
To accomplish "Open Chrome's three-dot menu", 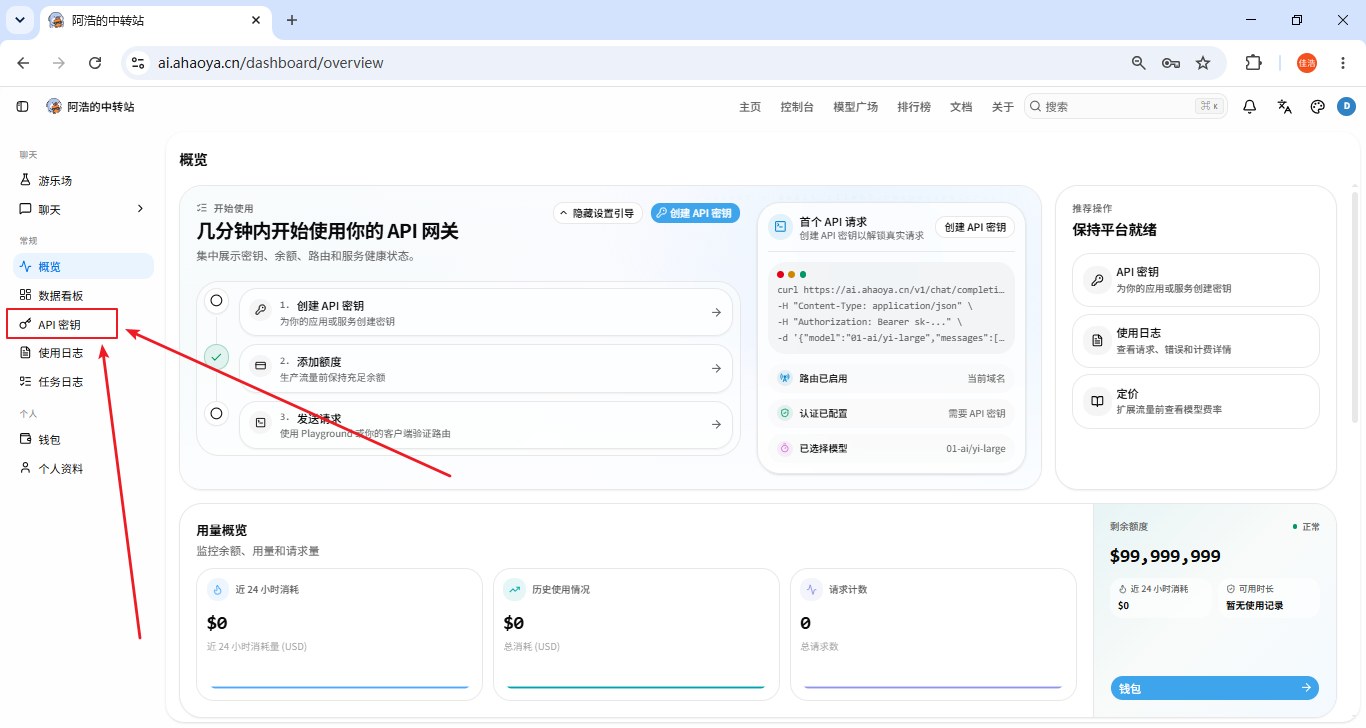I will pos(1341,63).
